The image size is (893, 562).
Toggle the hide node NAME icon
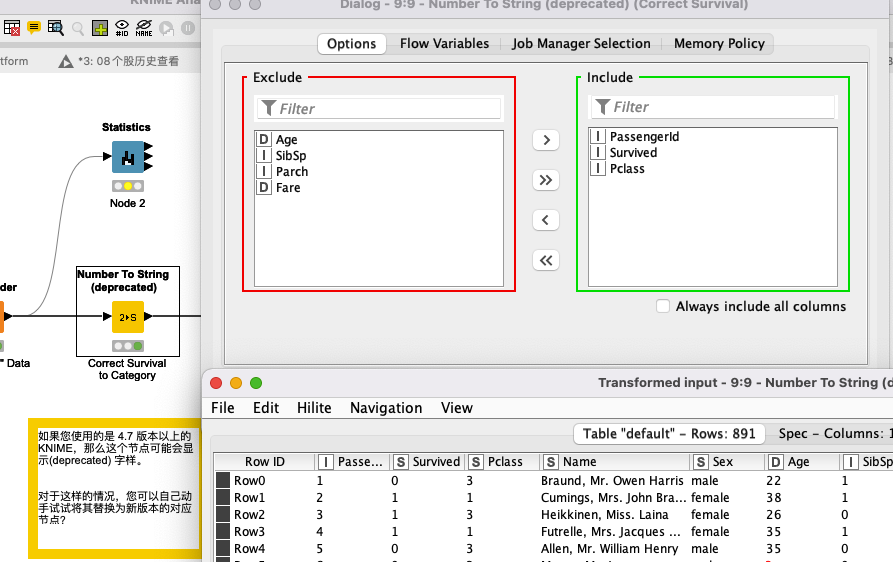144,28
